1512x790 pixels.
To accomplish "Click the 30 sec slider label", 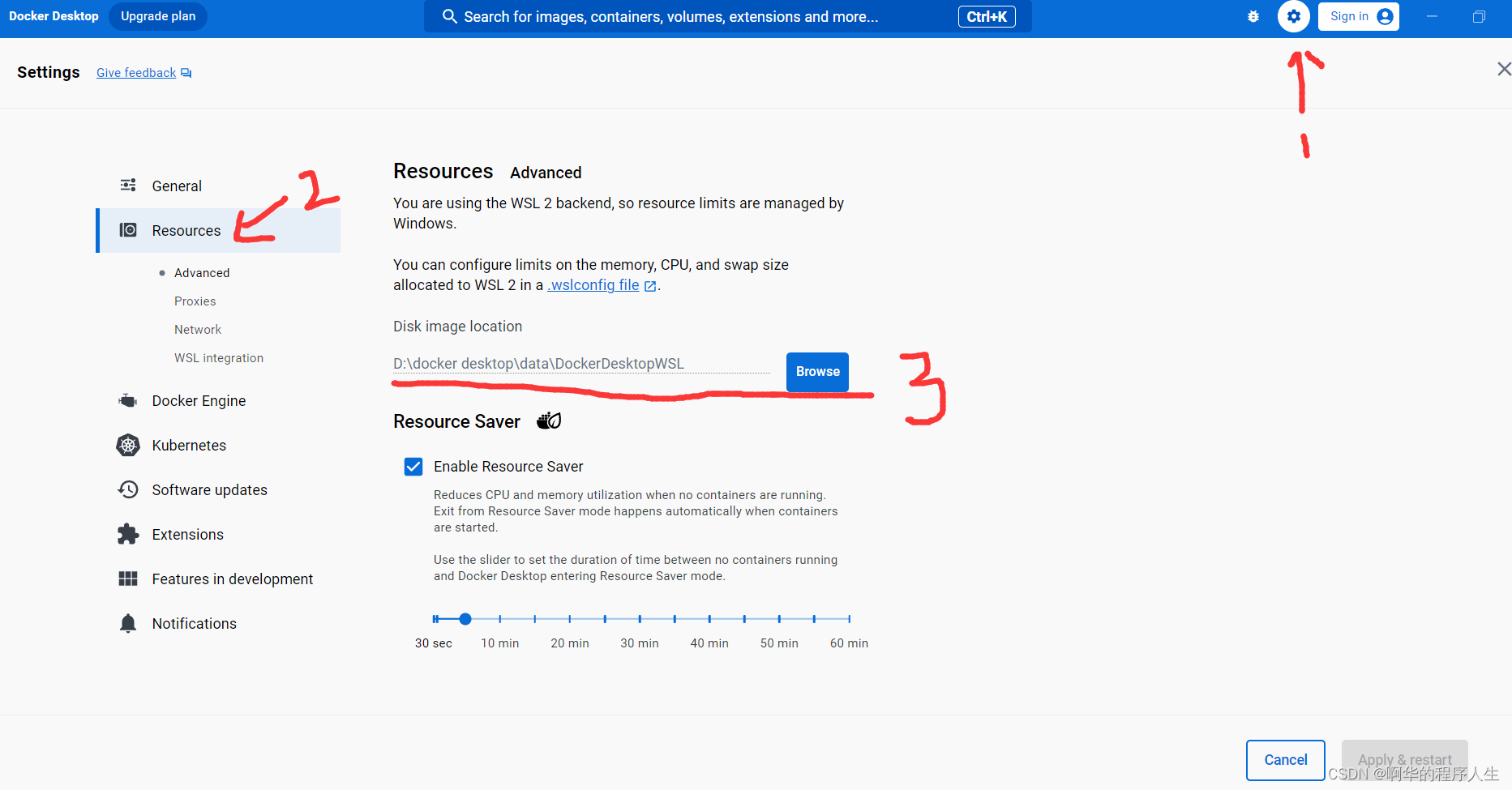I will click(434, 643).
